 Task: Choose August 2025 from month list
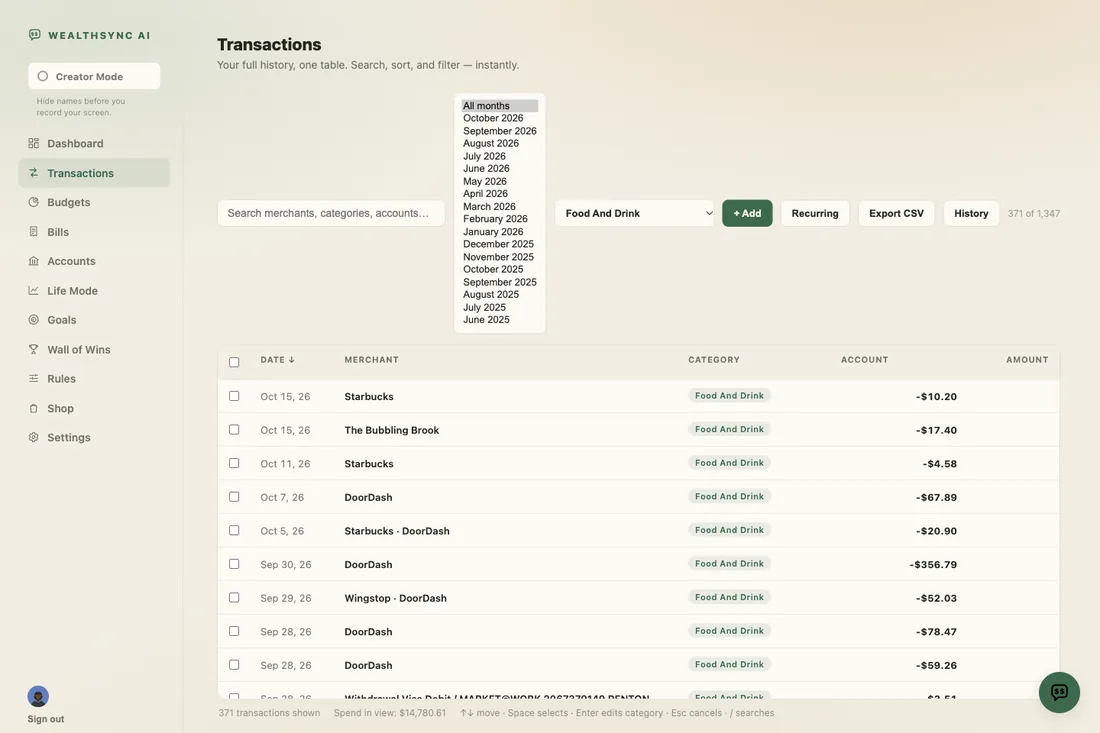tap(499, 294)
